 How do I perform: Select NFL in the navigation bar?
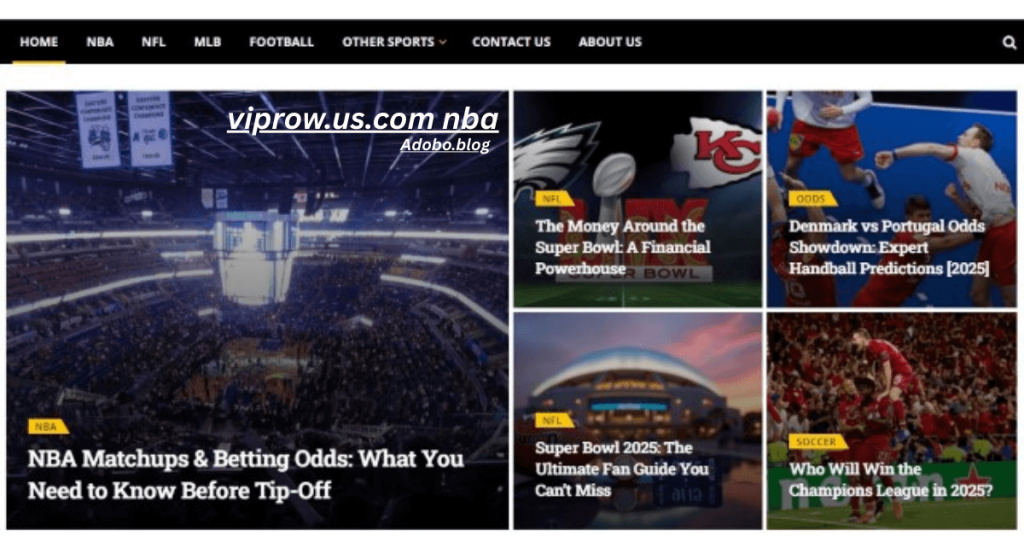(x=153, y=42)
